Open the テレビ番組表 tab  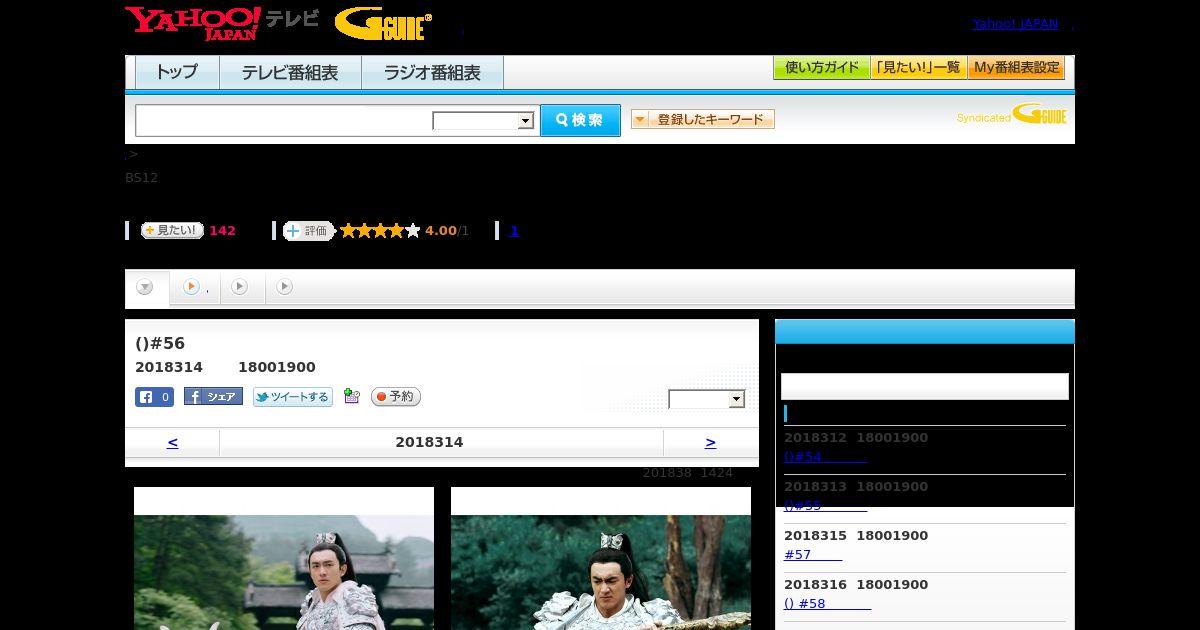(290, 72)
